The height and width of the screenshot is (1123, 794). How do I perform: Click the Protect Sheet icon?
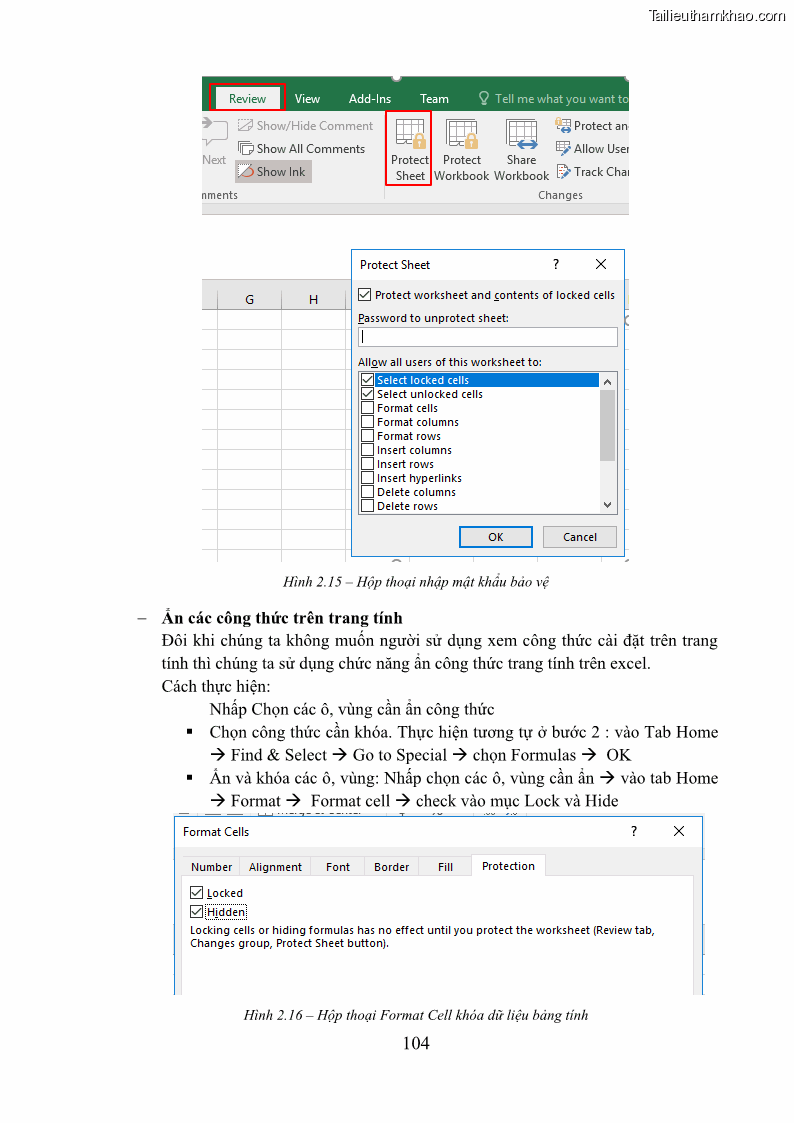tap(410, 134)
